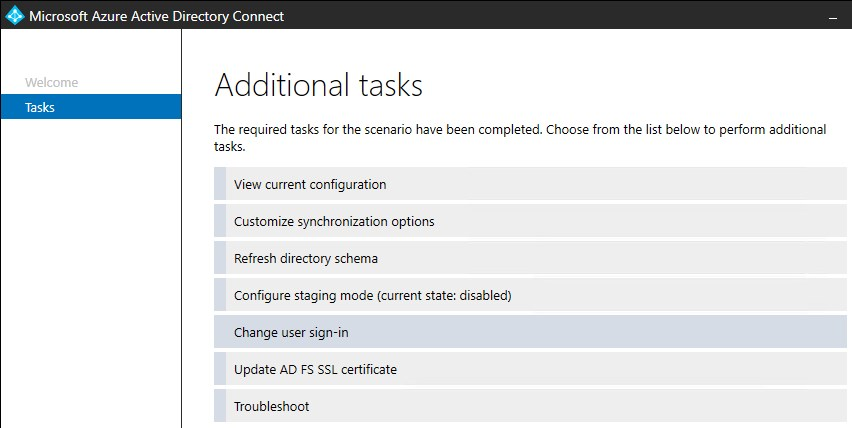Image resolution: width=852 pixels, height=428 pixels.
Task: Click accent strip beside Refresh directory schema
Action: [x=220, y=258]
